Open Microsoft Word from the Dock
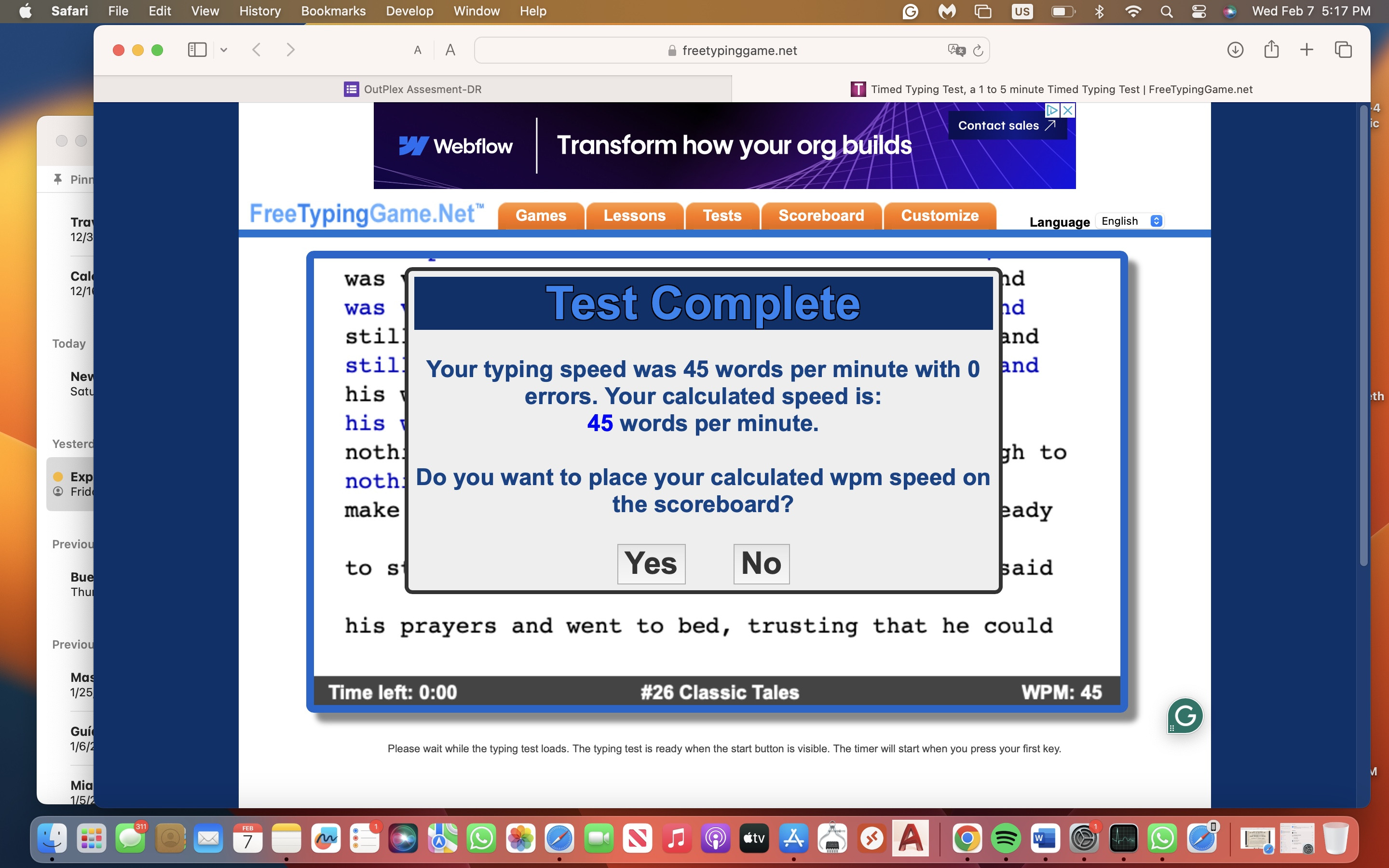The image size is (1389, 868). [x=1045, y=839]
